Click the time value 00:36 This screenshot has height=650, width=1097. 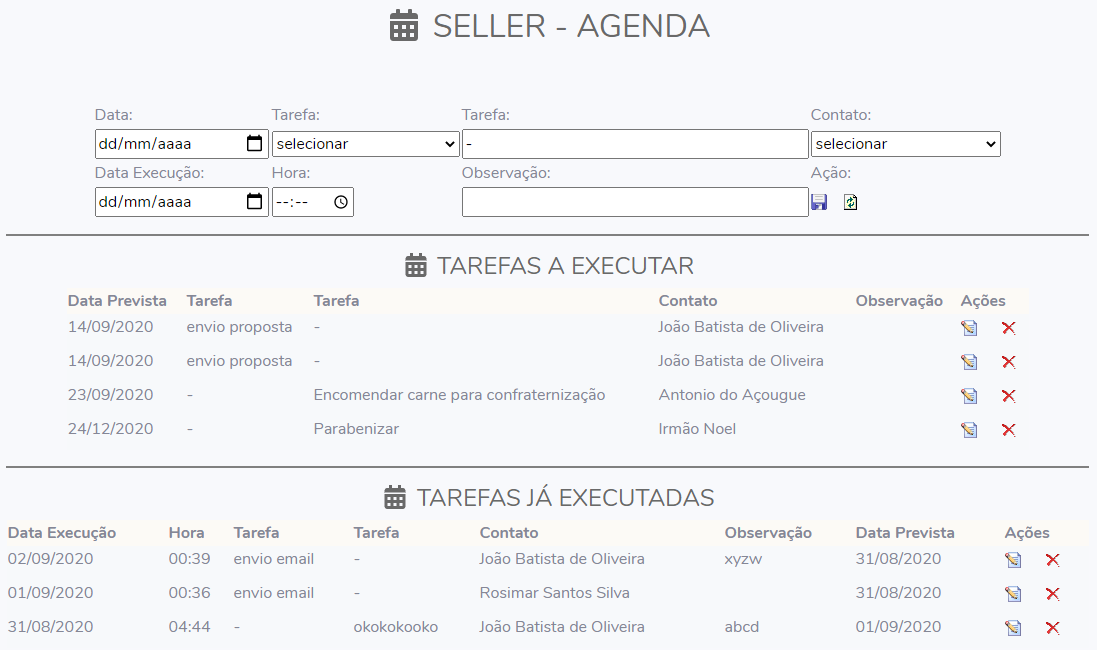pos(190,593)
